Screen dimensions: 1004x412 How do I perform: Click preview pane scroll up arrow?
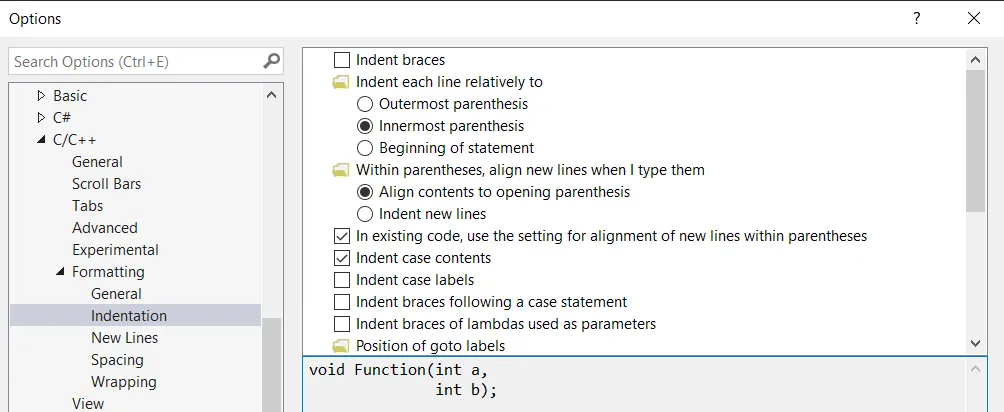tap(976, 369)
